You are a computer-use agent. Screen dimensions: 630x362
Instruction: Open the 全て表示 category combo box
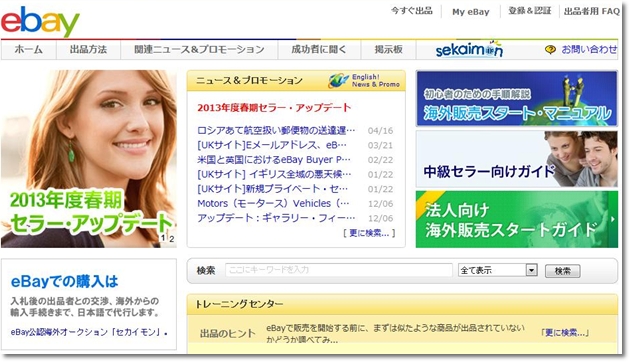pyautogui.click(x=498, y=270)
